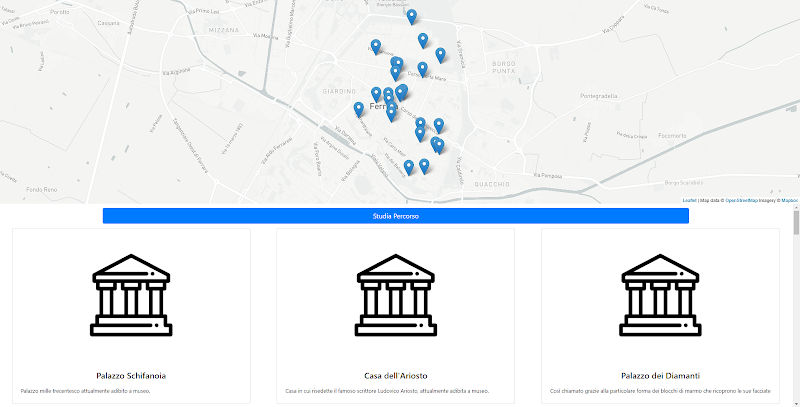Click the vertical scrollbar thumb of the card list

point(796,224)
